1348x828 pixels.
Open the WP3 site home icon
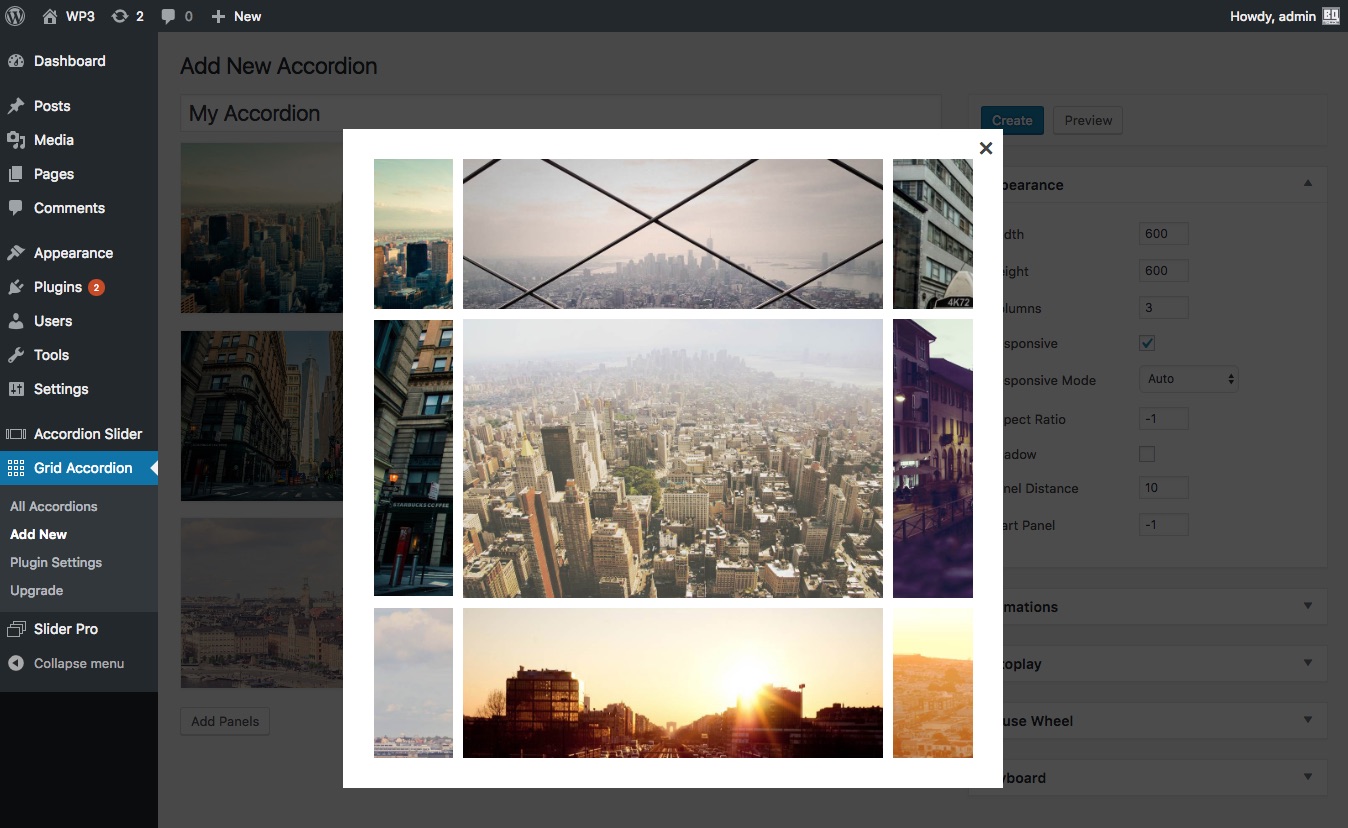click(50, 16)
